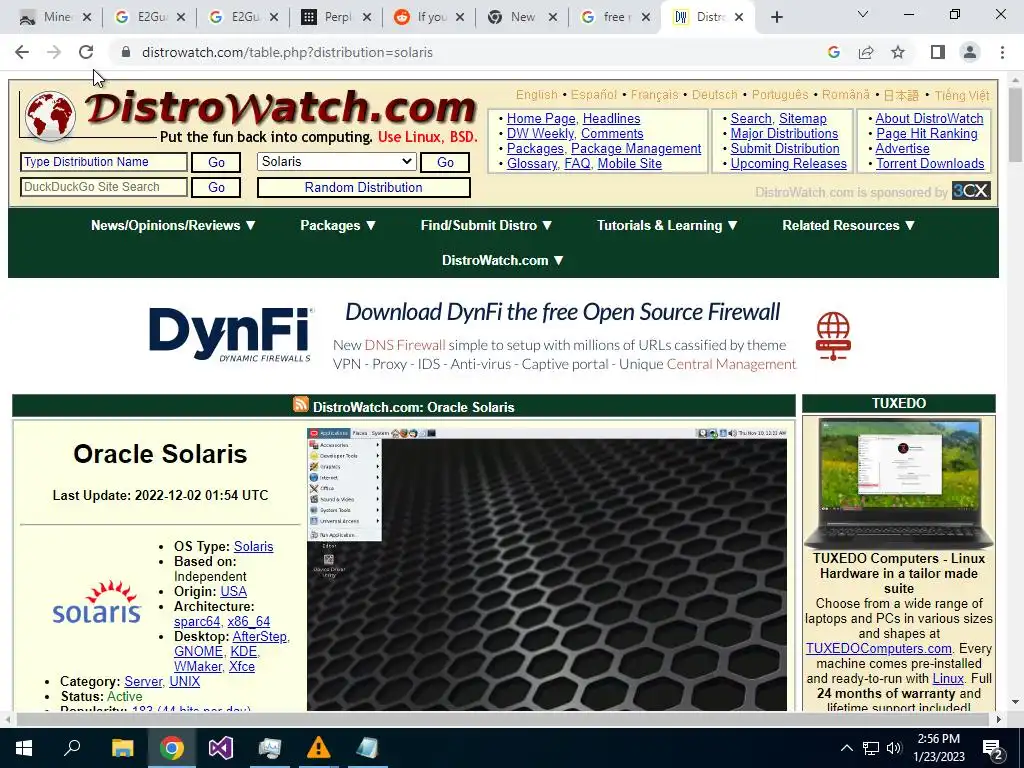Click the DynFi firewall globe icon
The width and height of the screenshot is (1024, 768).
pos(833,336)
